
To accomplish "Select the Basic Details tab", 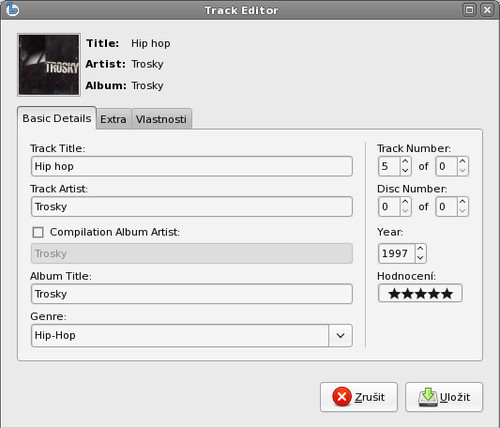I will [57, 118].
